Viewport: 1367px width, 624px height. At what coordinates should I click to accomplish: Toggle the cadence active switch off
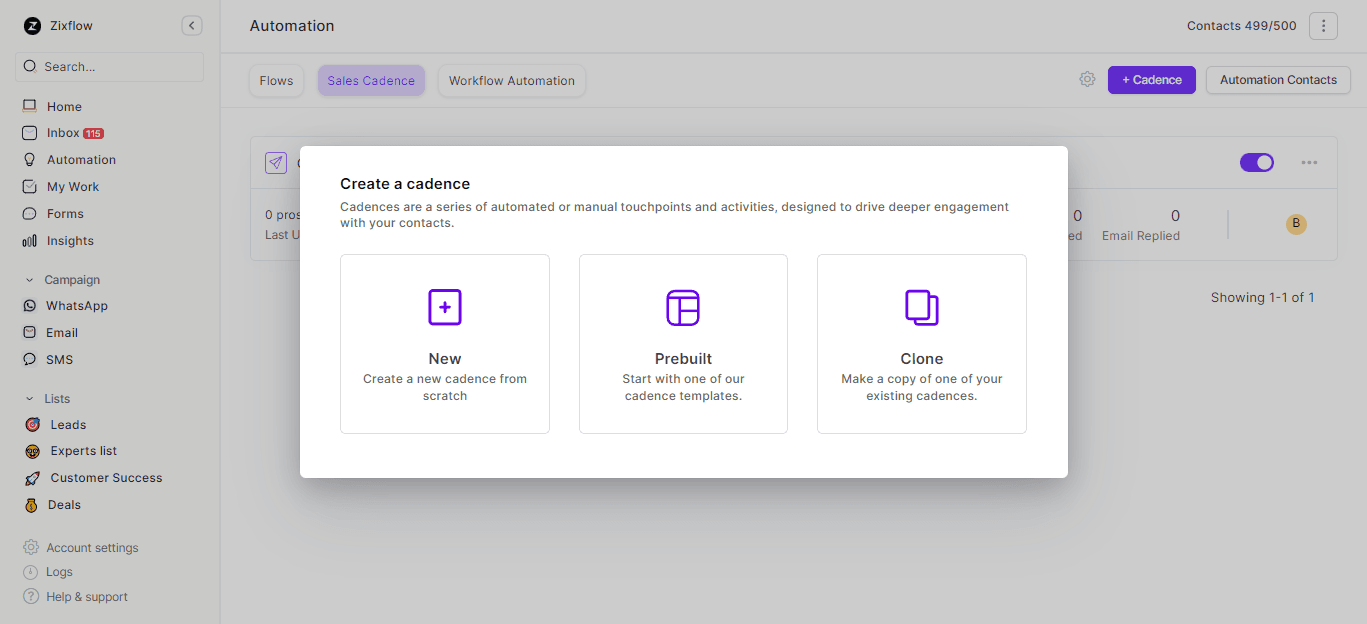(x=1256, y=162)
